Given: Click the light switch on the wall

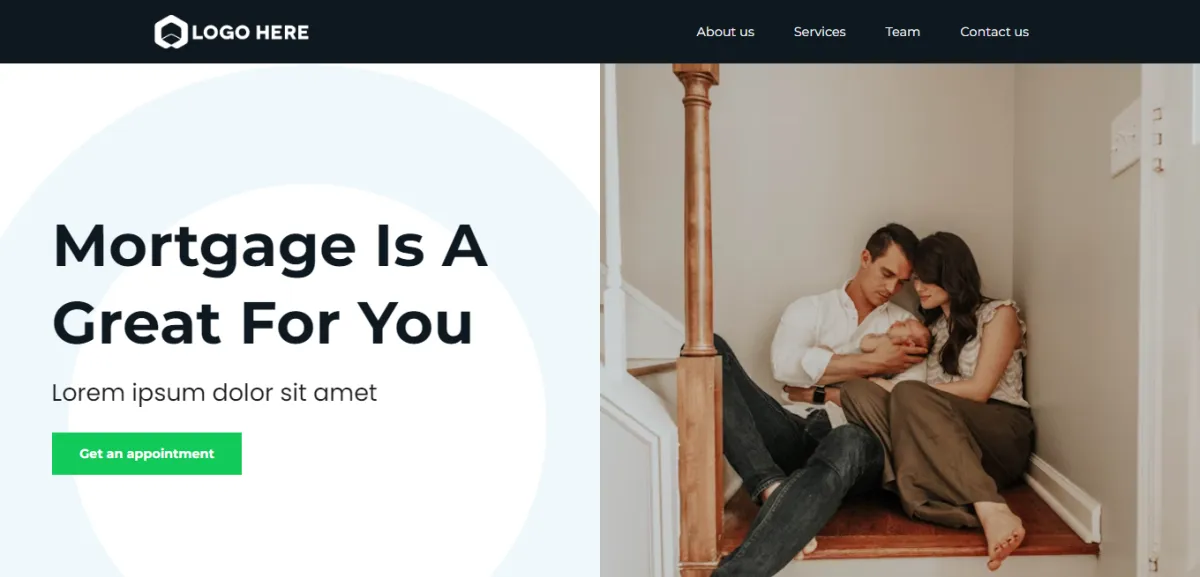Looking at the screenshot, I should [1125, 138].
